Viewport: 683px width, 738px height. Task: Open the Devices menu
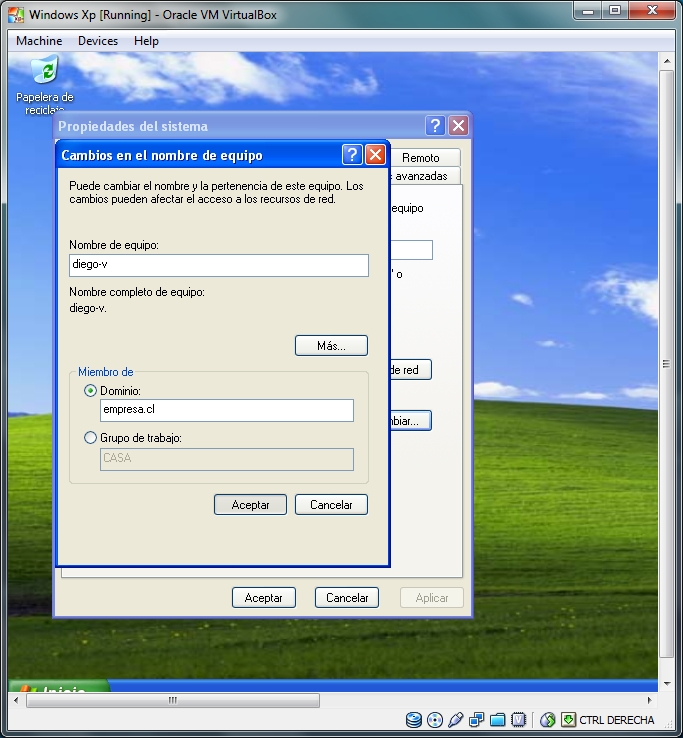[98, 41]
